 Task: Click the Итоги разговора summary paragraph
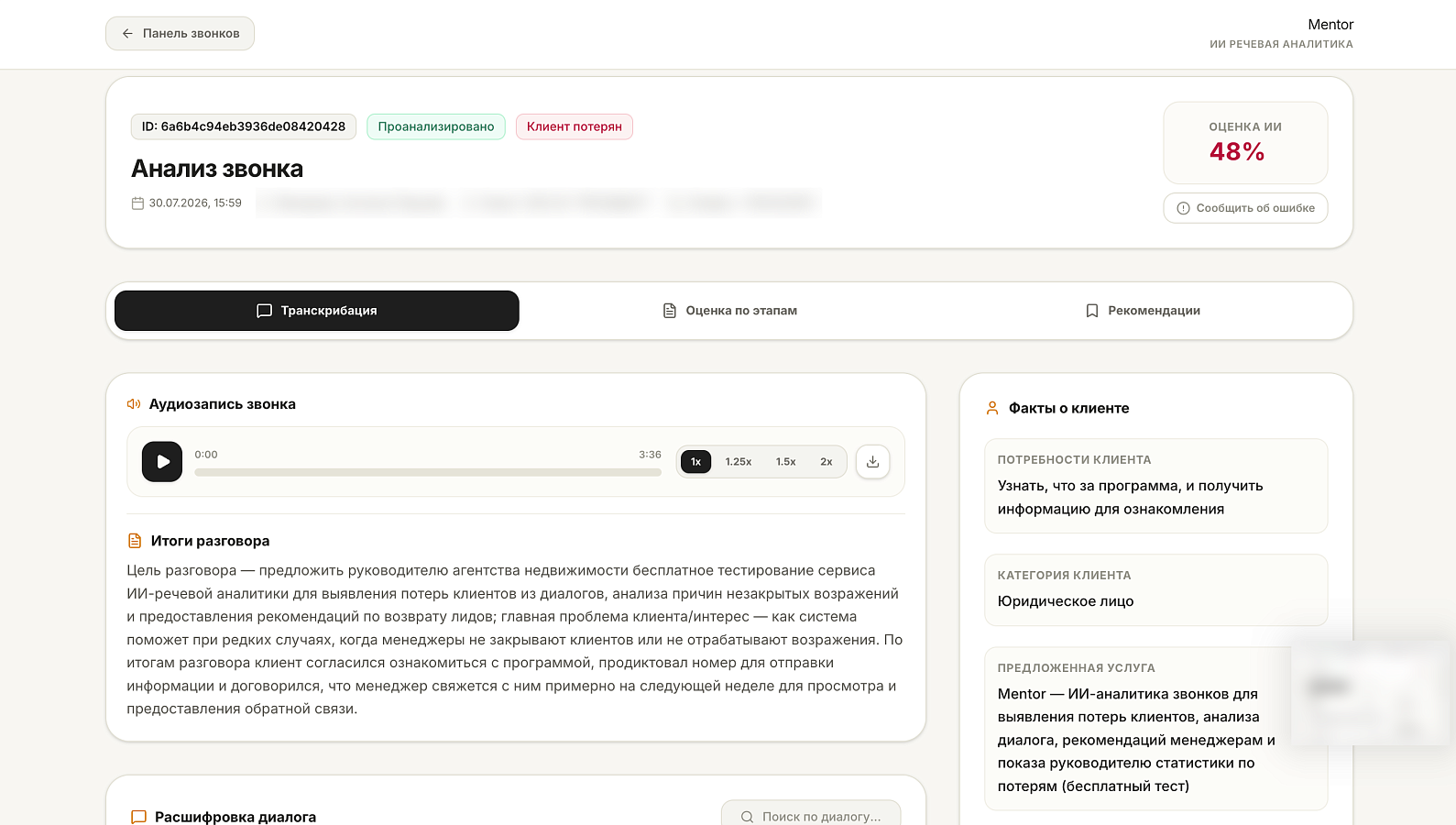tap(515, 640)
